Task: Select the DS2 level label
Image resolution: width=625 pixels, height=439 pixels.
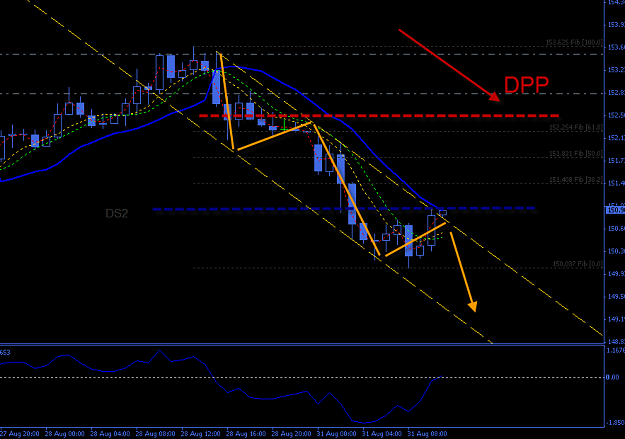Action: 117,214
